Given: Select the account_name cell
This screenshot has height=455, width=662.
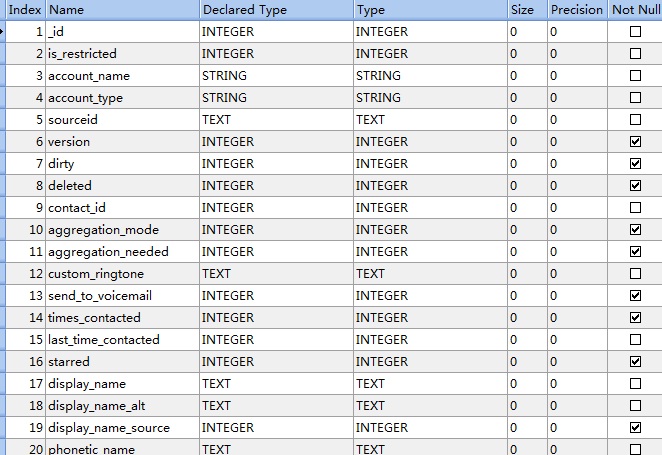Looking at the screenshot, I should coord(122,76).
